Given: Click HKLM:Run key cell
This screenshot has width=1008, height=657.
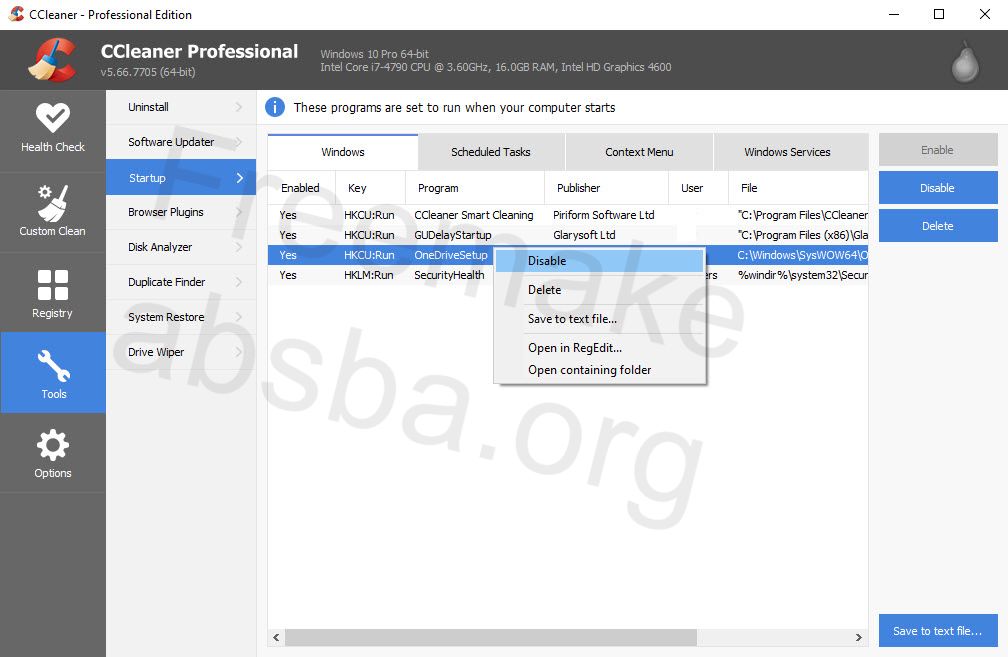Looking at the screenshot, I should click(x=369, y=275).
